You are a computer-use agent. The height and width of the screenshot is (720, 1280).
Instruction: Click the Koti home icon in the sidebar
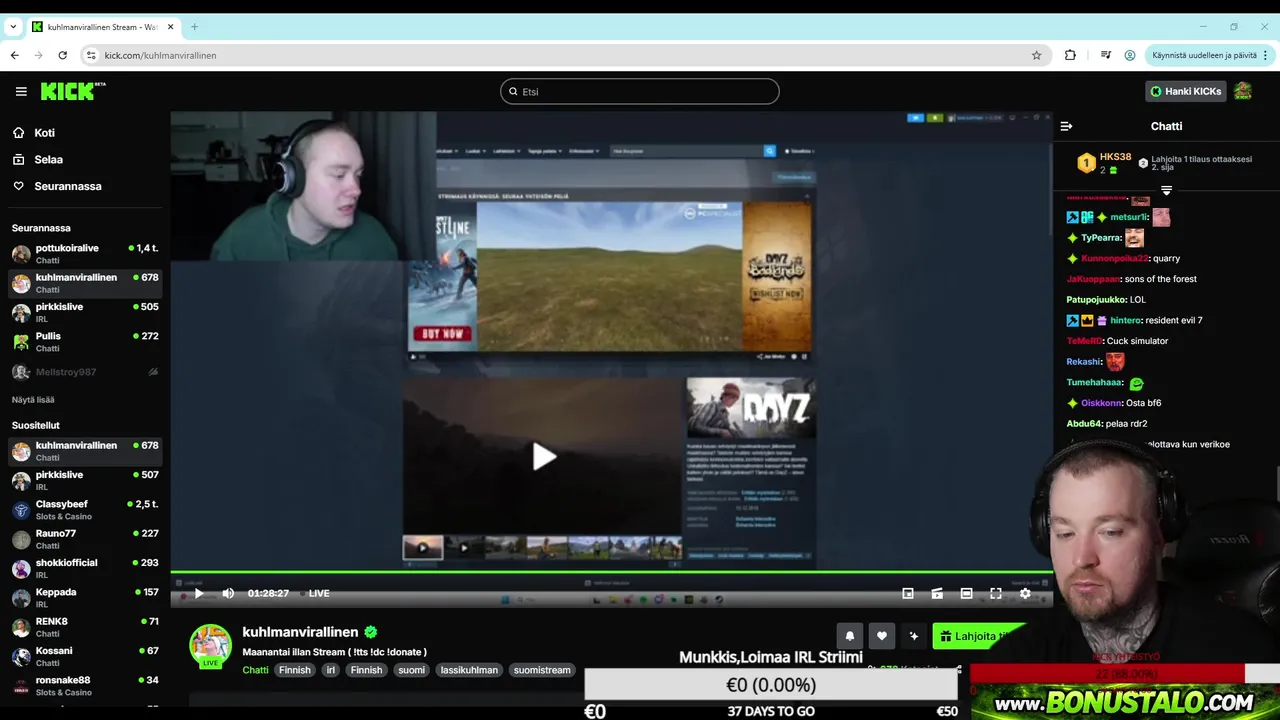point(18,133)
